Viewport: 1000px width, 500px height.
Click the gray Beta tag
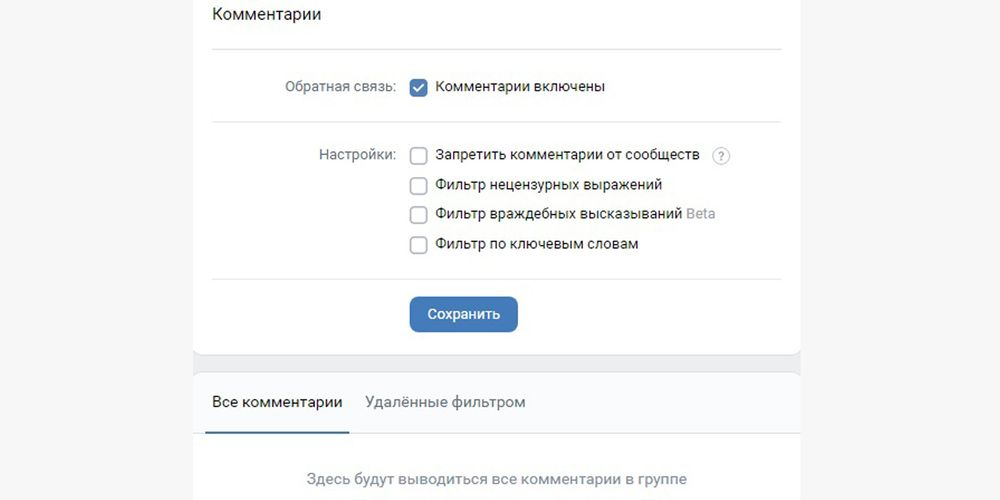[x=700, y=214]
